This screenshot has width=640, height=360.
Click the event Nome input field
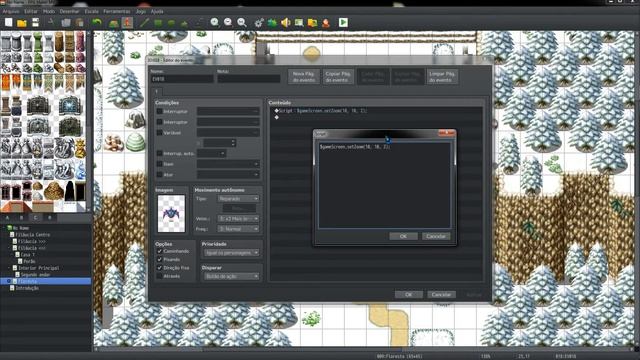[x=182, y=79]
